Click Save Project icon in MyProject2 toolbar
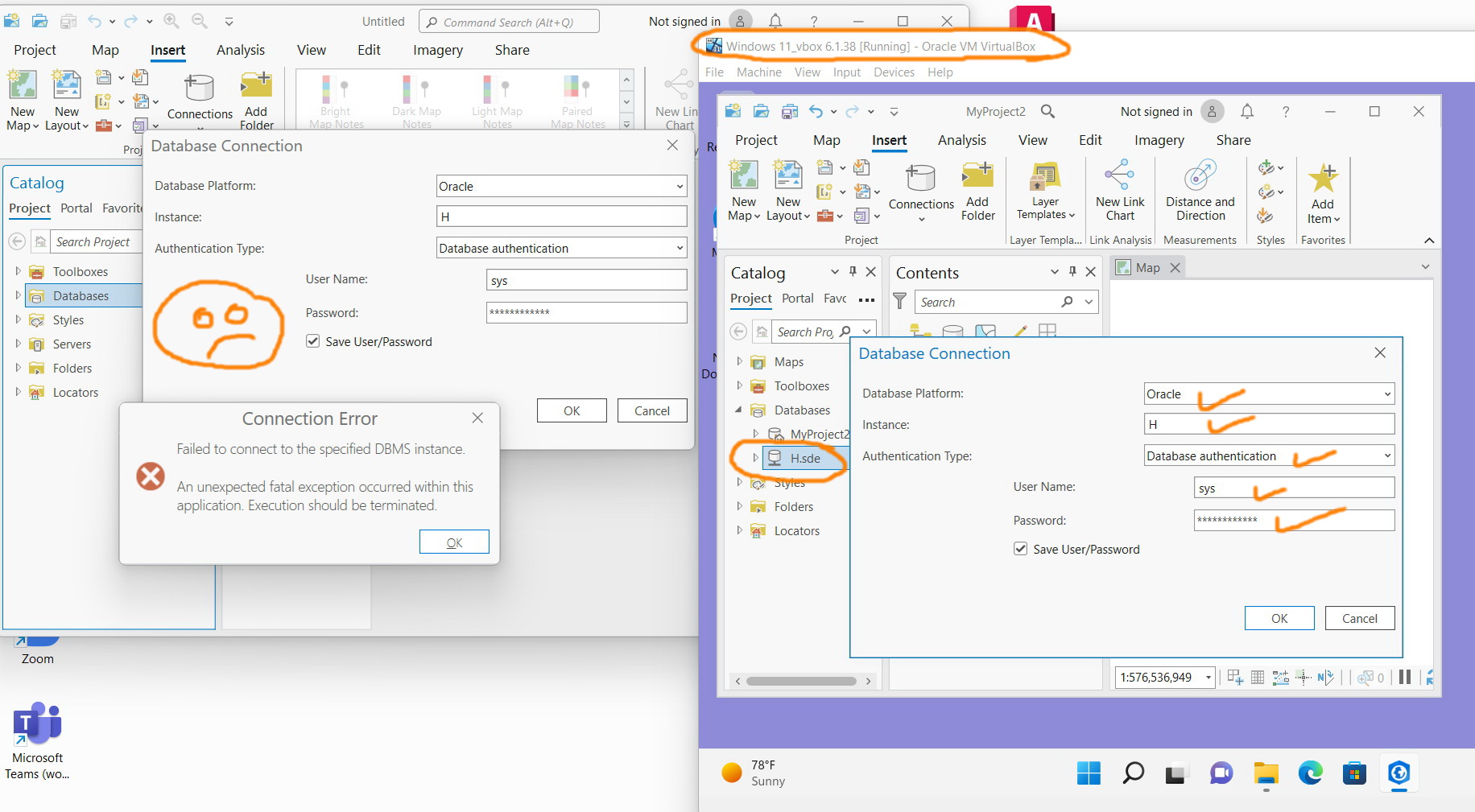Image resolution: width=1475 pixels, height=812 pixels. point(789,112)
